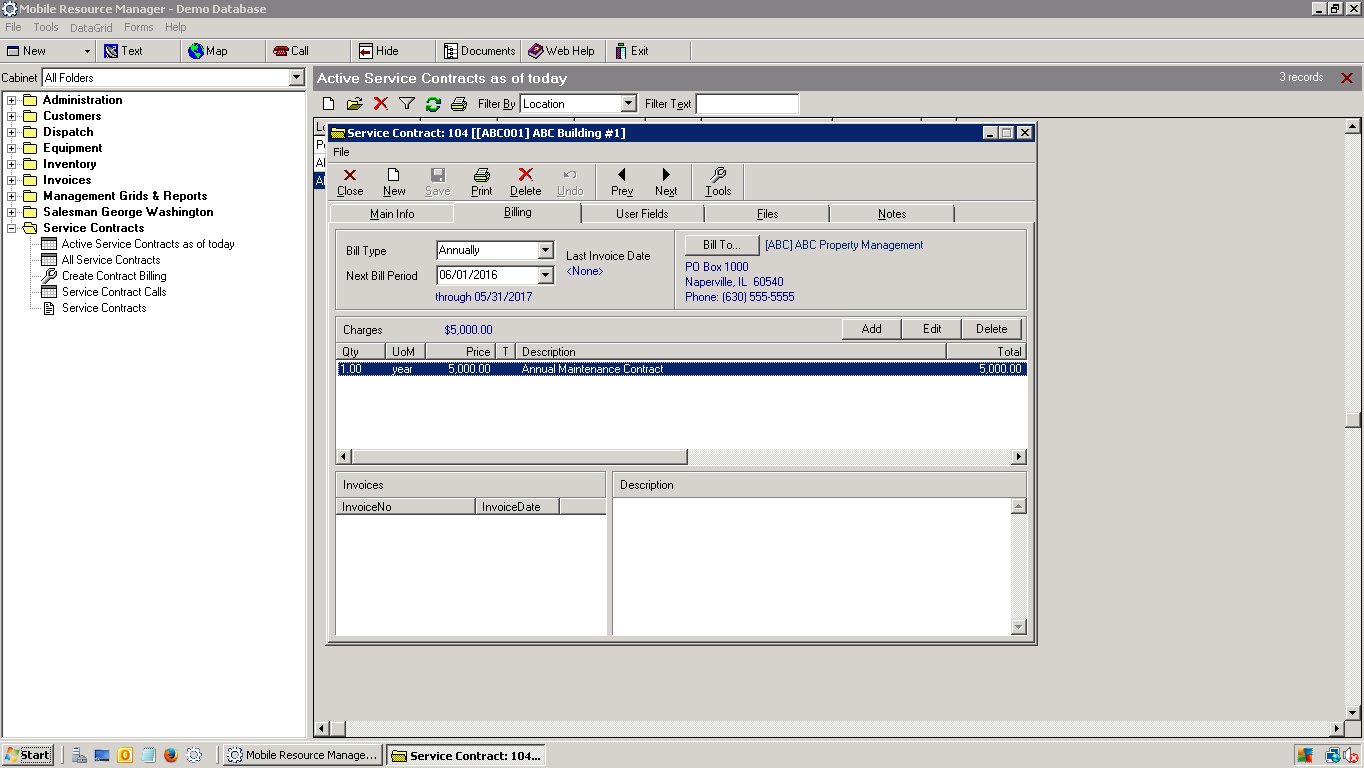Image resolution: width=1364 pixels, height=768 pixels.
Task: Switch to Files tab
Action: (x=767, y=214)
